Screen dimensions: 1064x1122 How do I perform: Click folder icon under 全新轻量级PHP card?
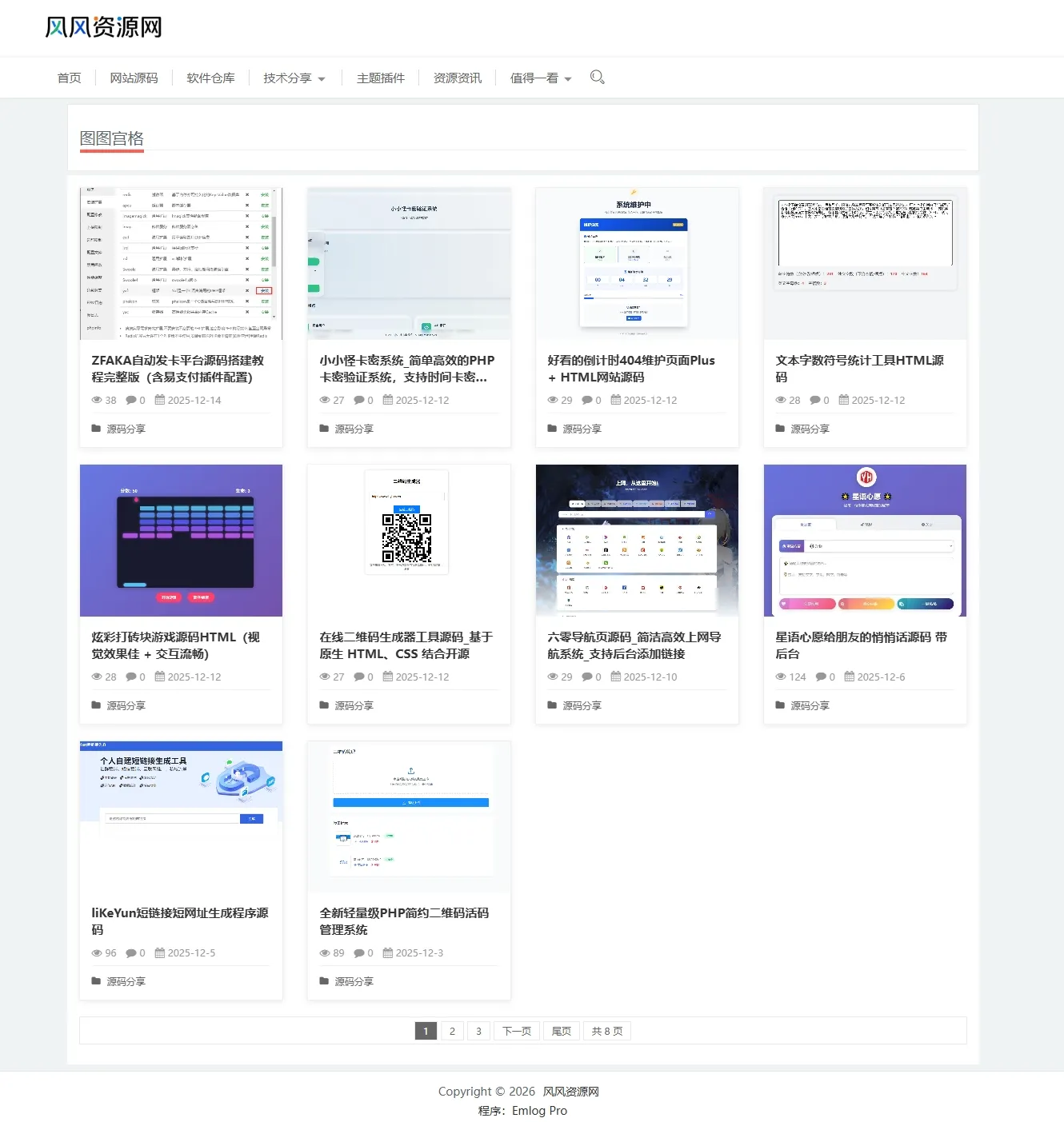[324, 981]
